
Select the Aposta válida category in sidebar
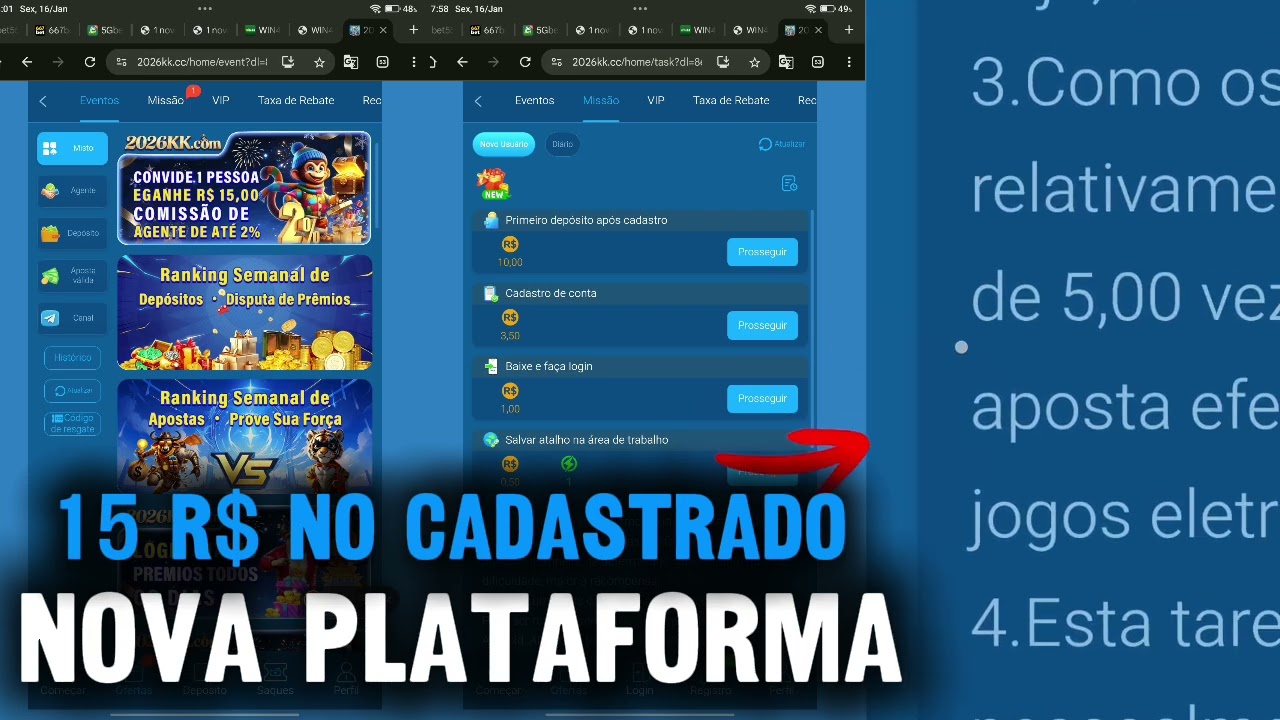point(72,276)
